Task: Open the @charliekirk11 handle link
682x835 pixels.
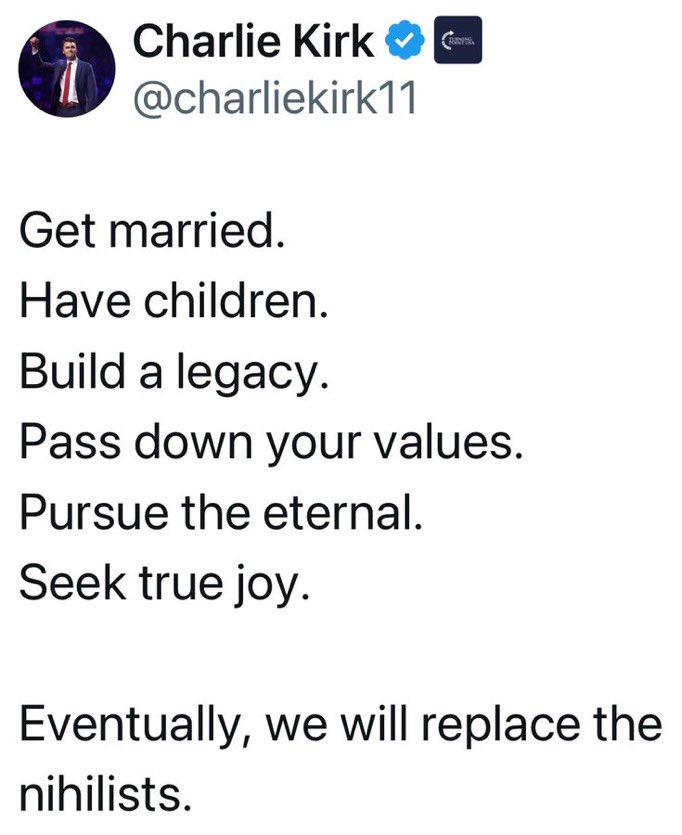Action: click(274, 98)
